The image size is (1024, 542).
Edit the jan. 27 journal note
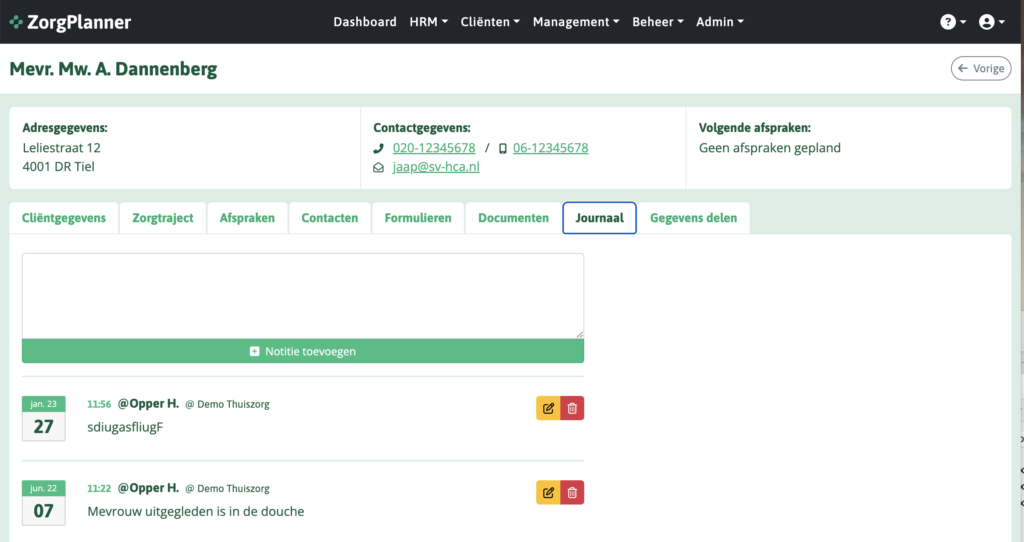pyautogui.click(x=548, y=408)
